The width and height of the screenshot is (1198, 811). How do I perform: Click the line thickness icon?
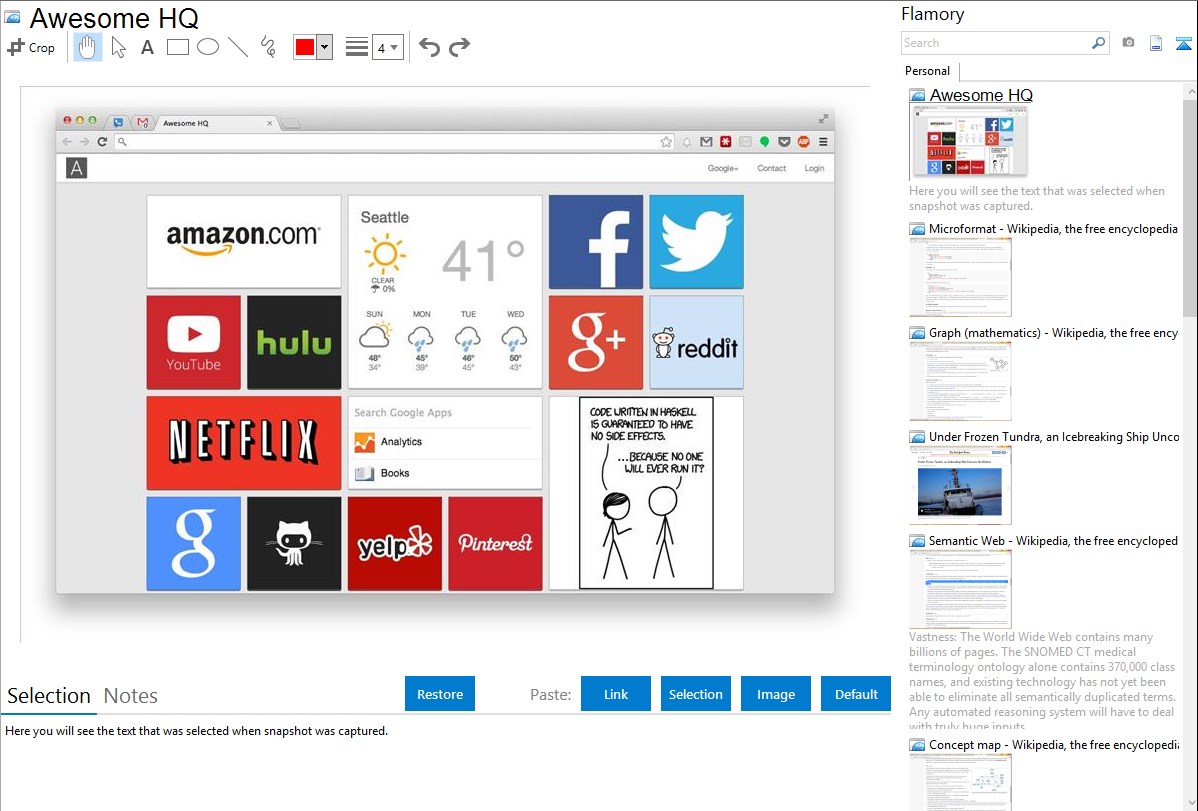(x=357, y=47)
